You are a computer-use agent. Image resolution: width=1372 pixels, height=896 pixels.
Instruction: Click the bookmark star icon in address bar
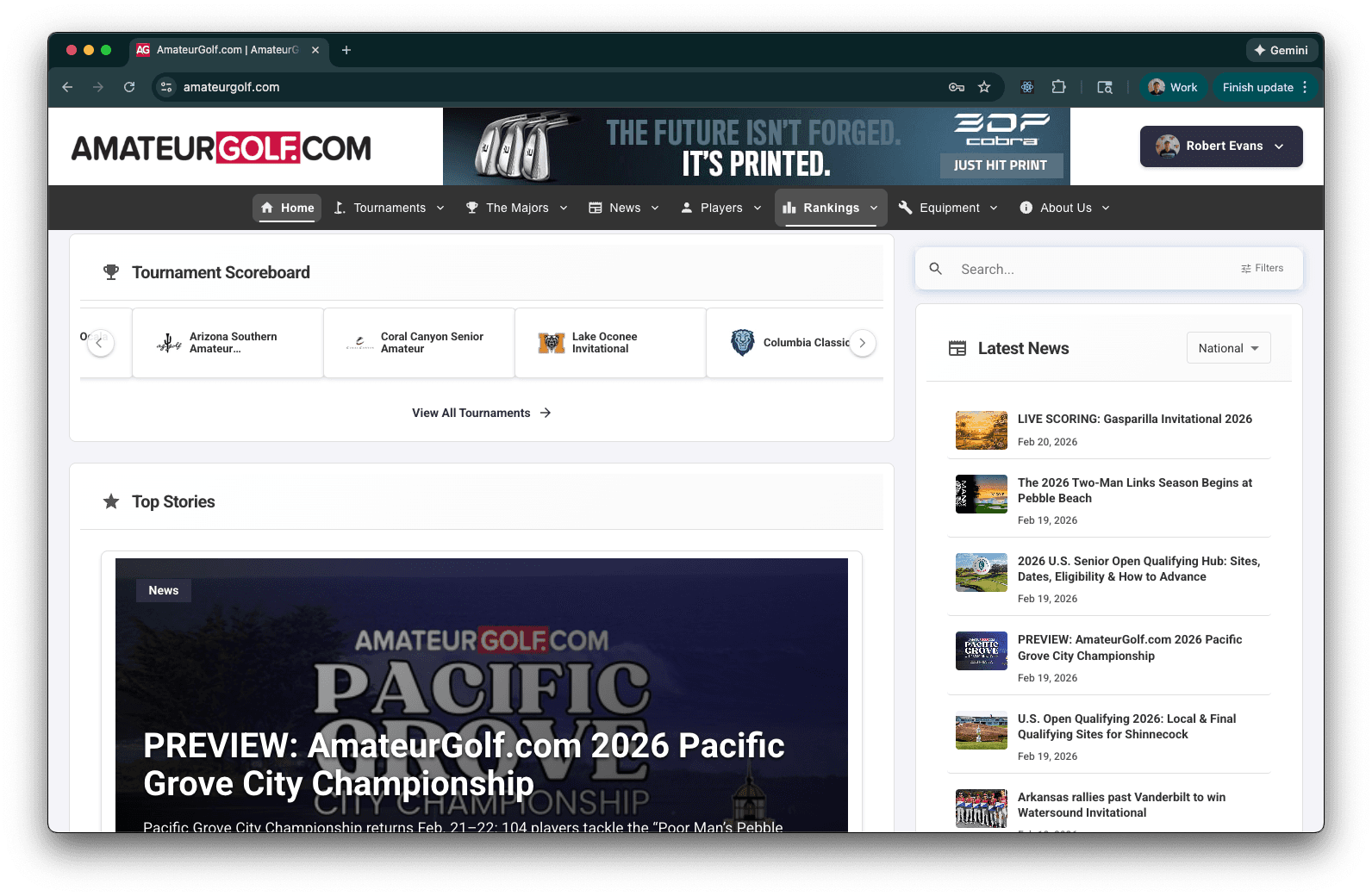tap(984, 87)
